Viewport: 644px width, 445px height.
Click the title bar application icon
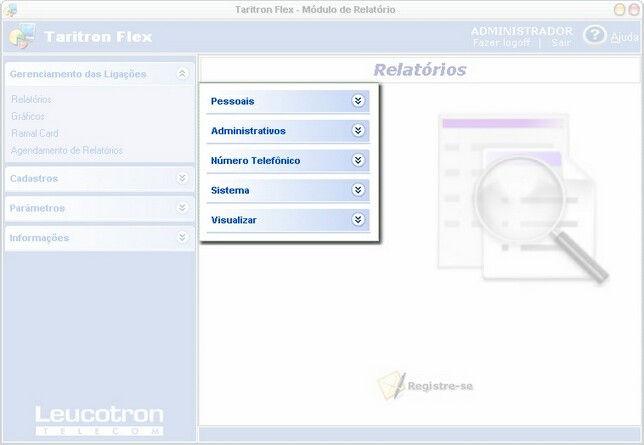(x=10, y=10)
